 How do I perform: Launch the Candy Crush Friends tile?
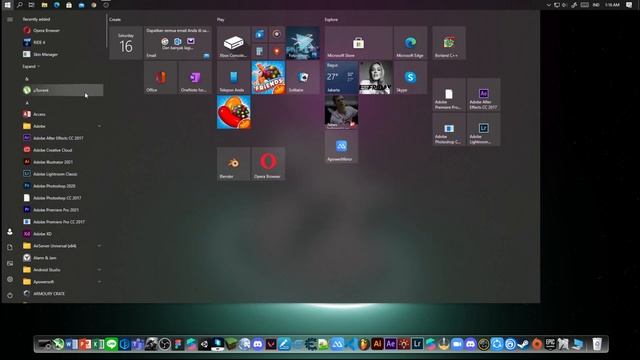(268, 78)
